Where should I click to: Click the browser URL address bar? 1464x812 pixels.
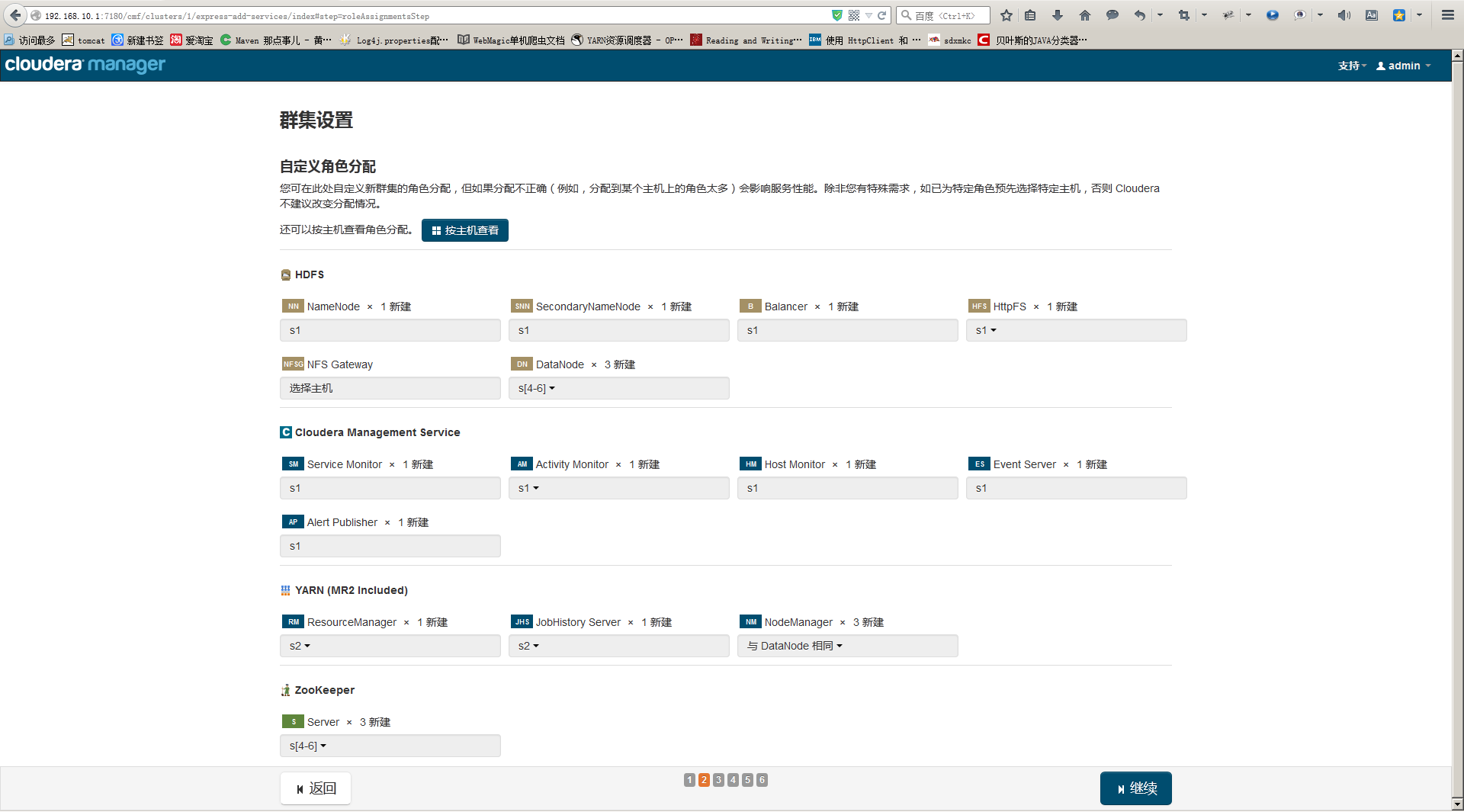coord(435,15)
